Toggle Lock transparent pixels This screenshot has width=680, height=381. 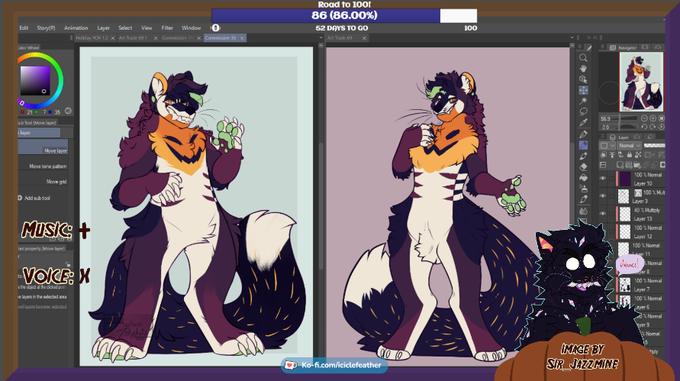point(638,155)
